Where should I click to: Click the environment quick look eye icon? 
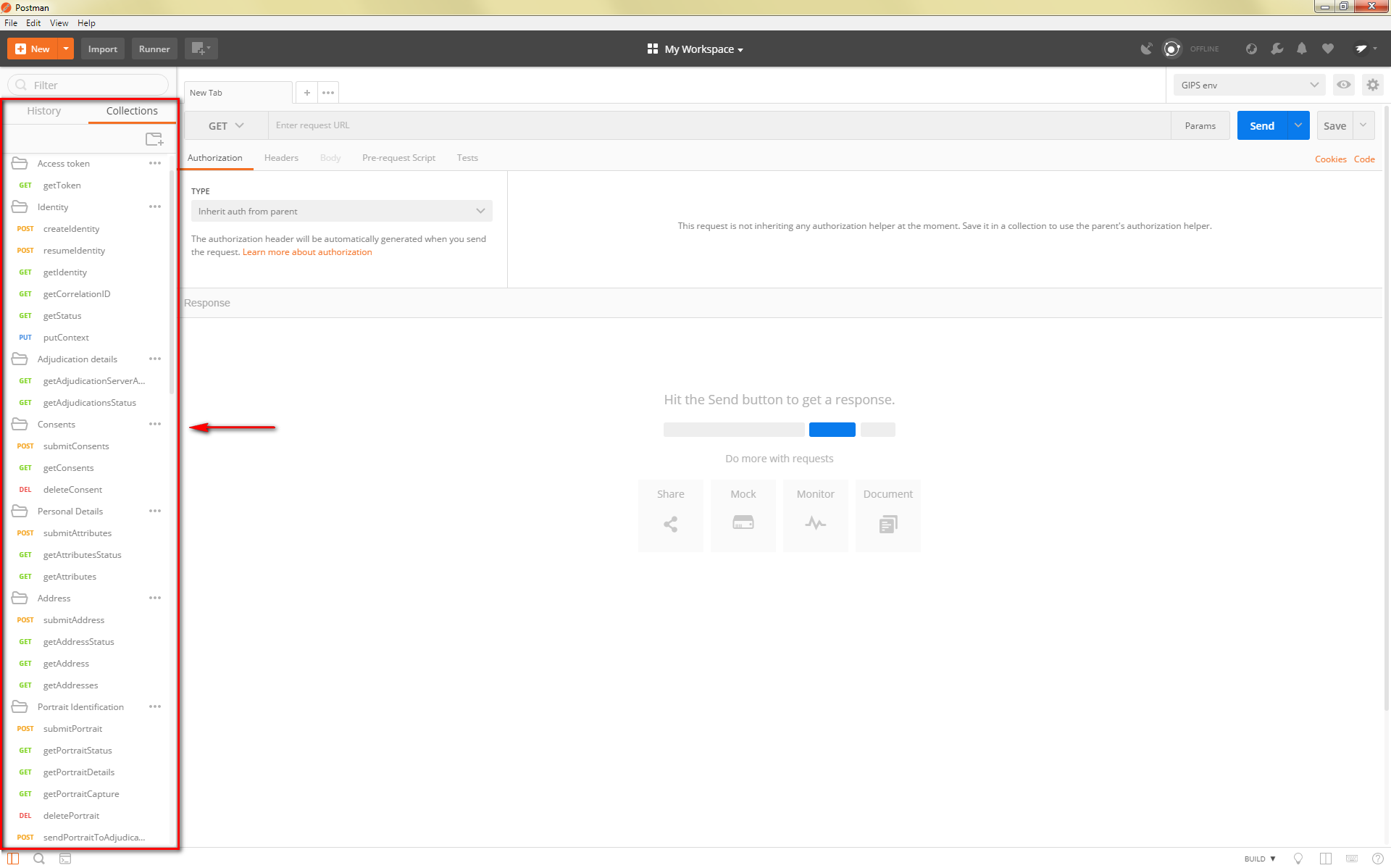pos(1344,85)
